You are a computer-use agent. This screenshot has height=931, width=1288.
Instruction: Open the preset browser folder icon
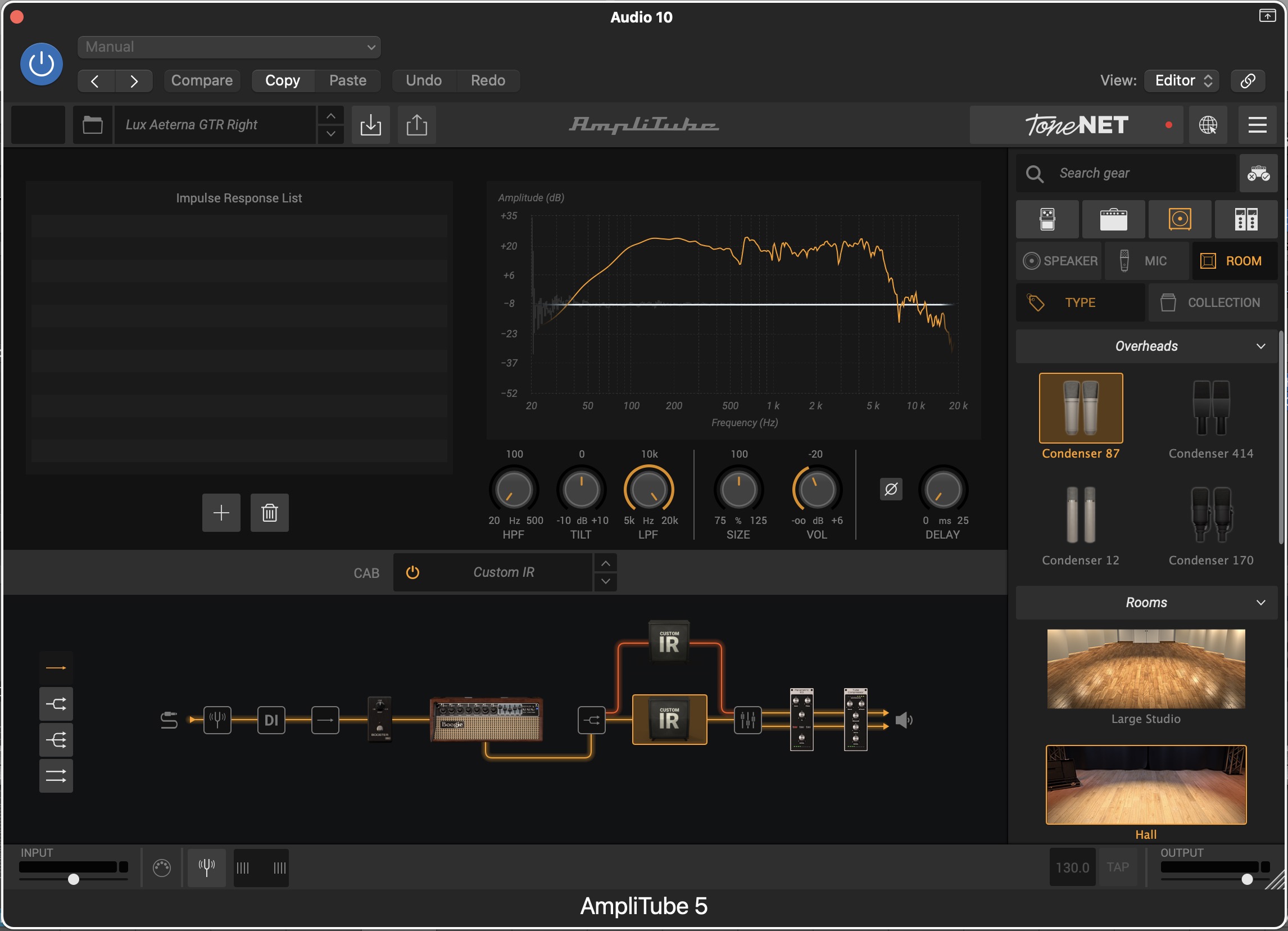(93, 125)
